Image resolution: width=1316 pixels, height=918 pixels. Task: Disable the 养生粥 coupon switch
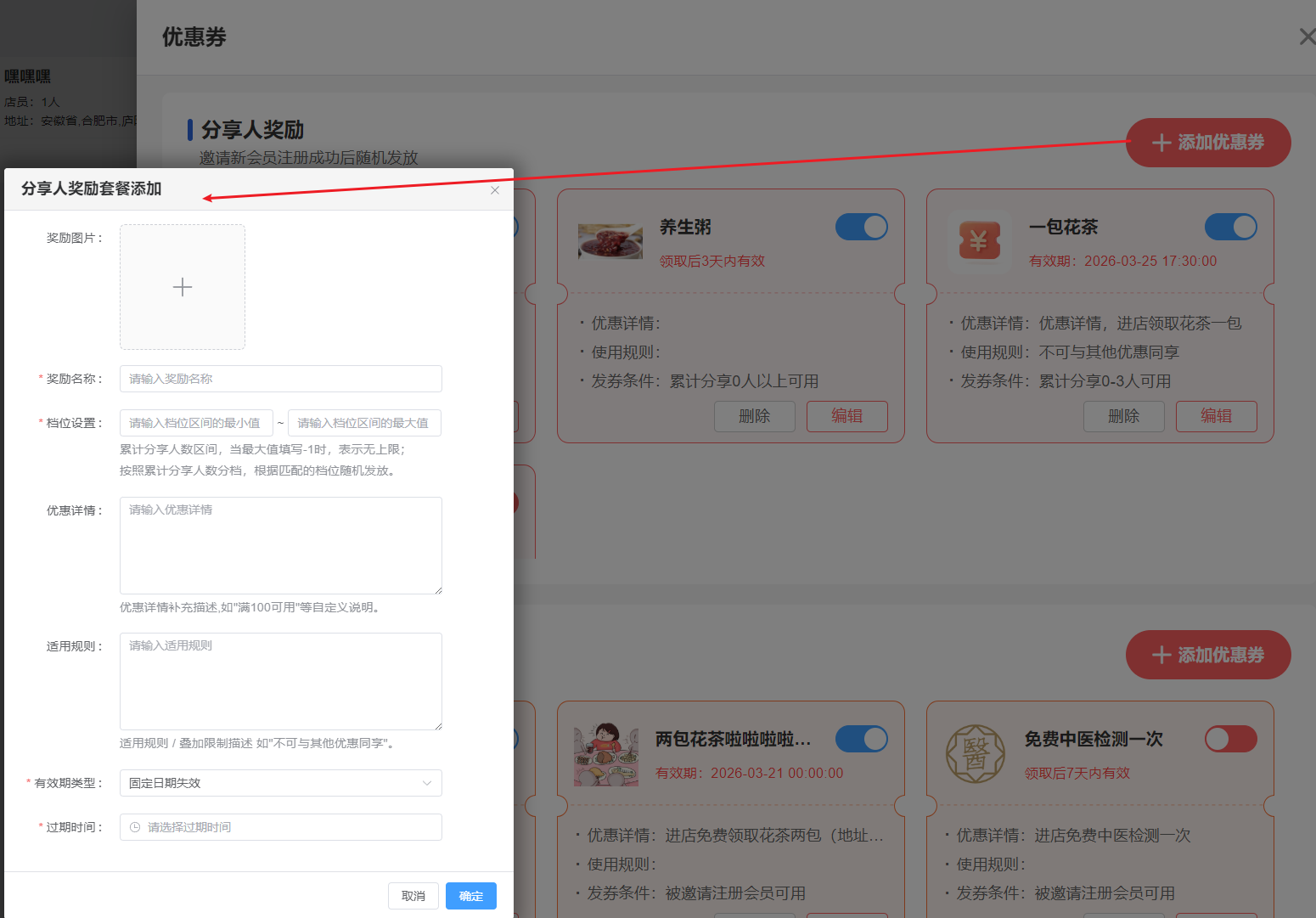click(x=861, y=227)
